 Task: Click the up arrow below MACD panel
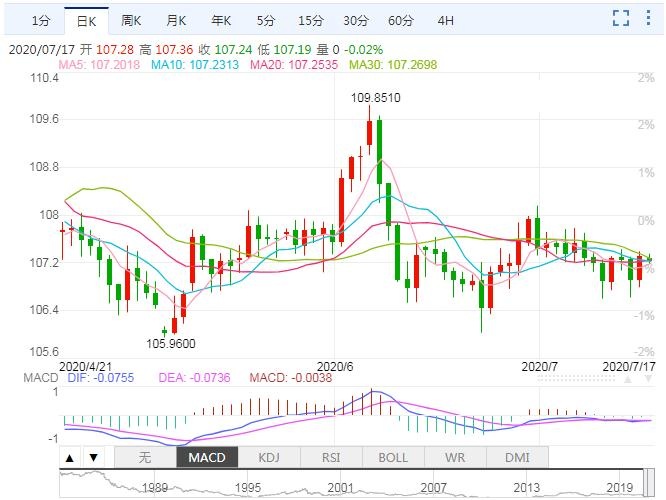click(x=70, y=458)
